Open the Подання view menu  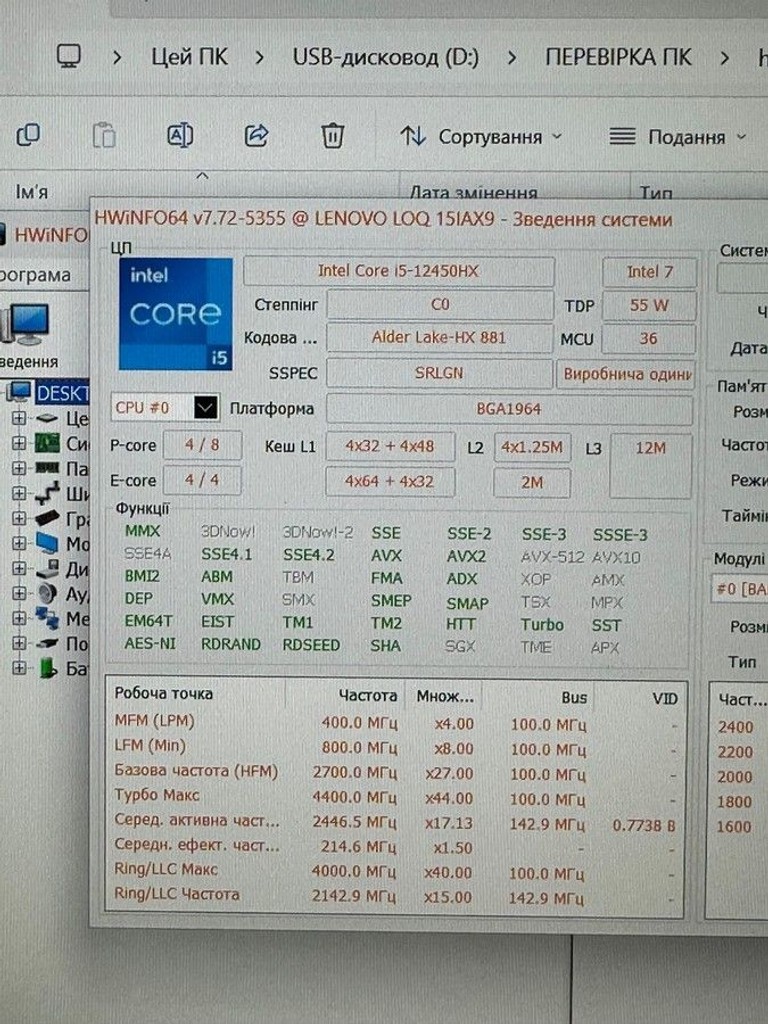point(677,137)
